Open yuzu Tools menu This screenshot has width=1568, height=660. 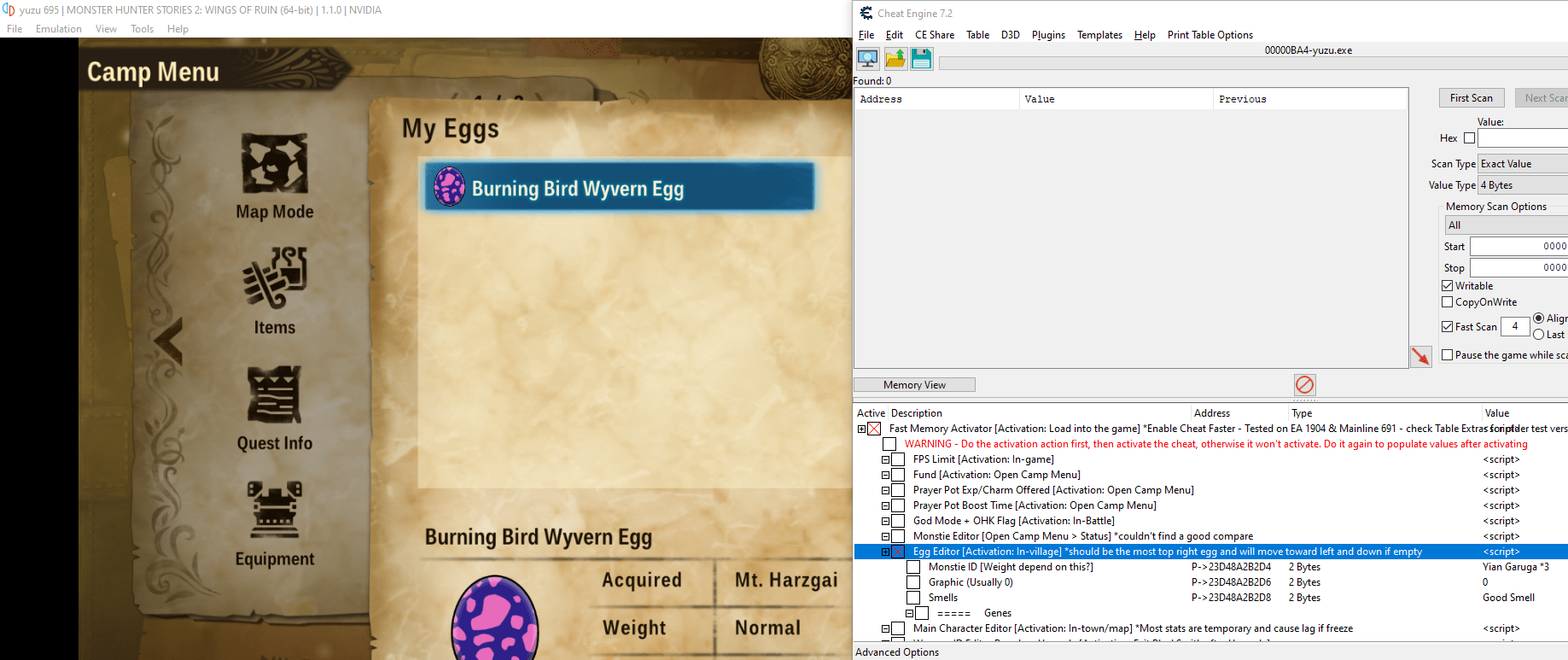[142, 29]
